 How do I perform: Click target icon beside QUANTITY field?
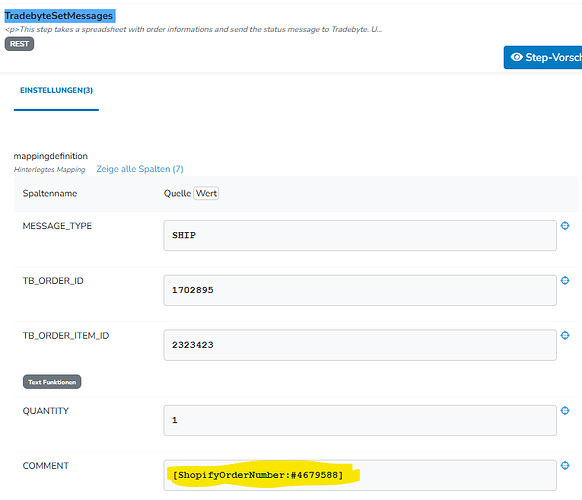[565, 411]
